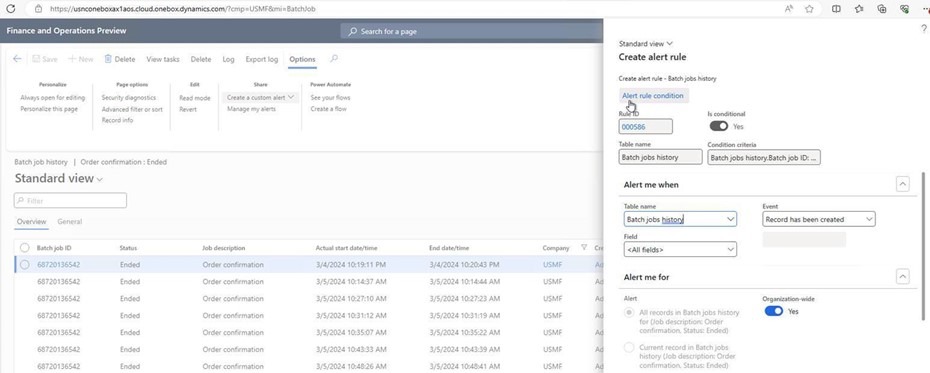
Task: Select row with start 3/4/2024 10:19:11 PM
Action: pos(24,264)
